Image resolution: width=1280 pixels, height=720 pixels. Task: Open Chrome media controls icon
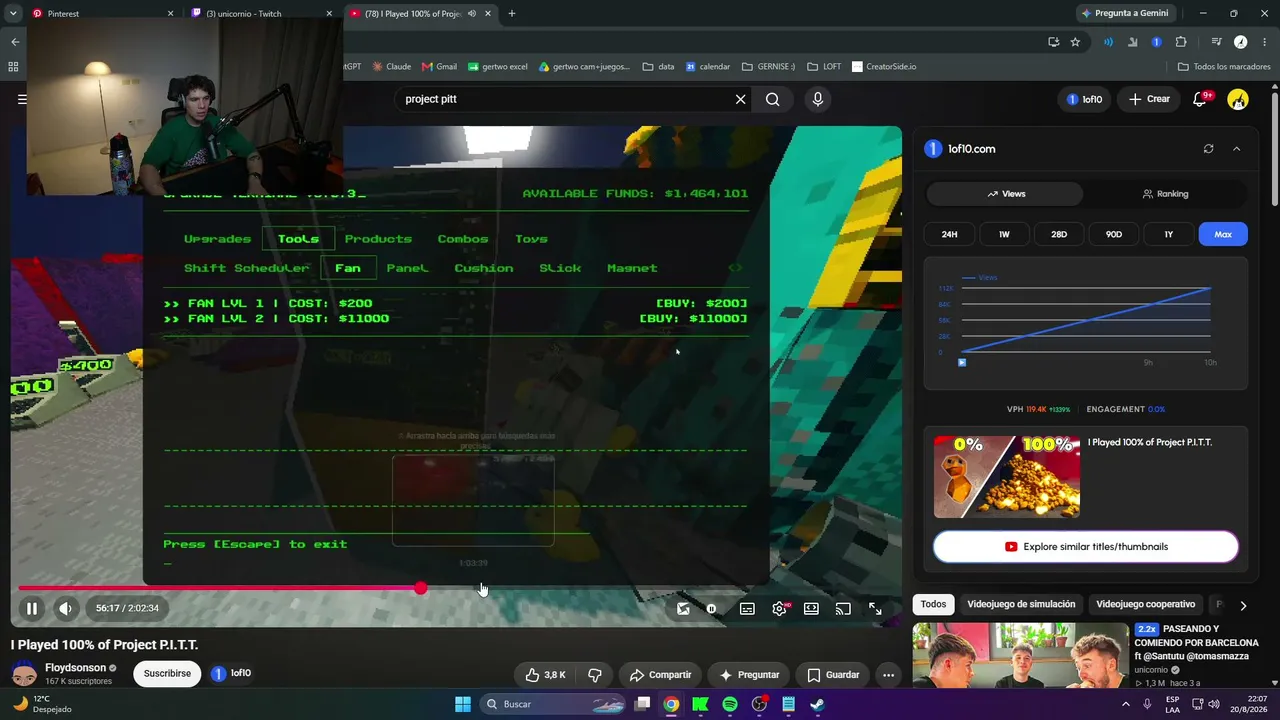(1216, 42)
